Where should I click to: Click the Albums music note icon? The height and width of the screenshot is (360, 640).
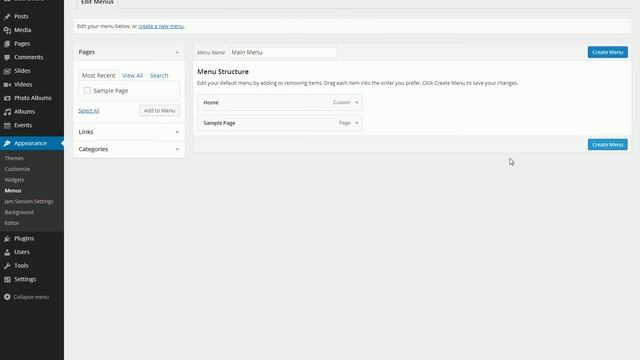(x=7, y=112)
